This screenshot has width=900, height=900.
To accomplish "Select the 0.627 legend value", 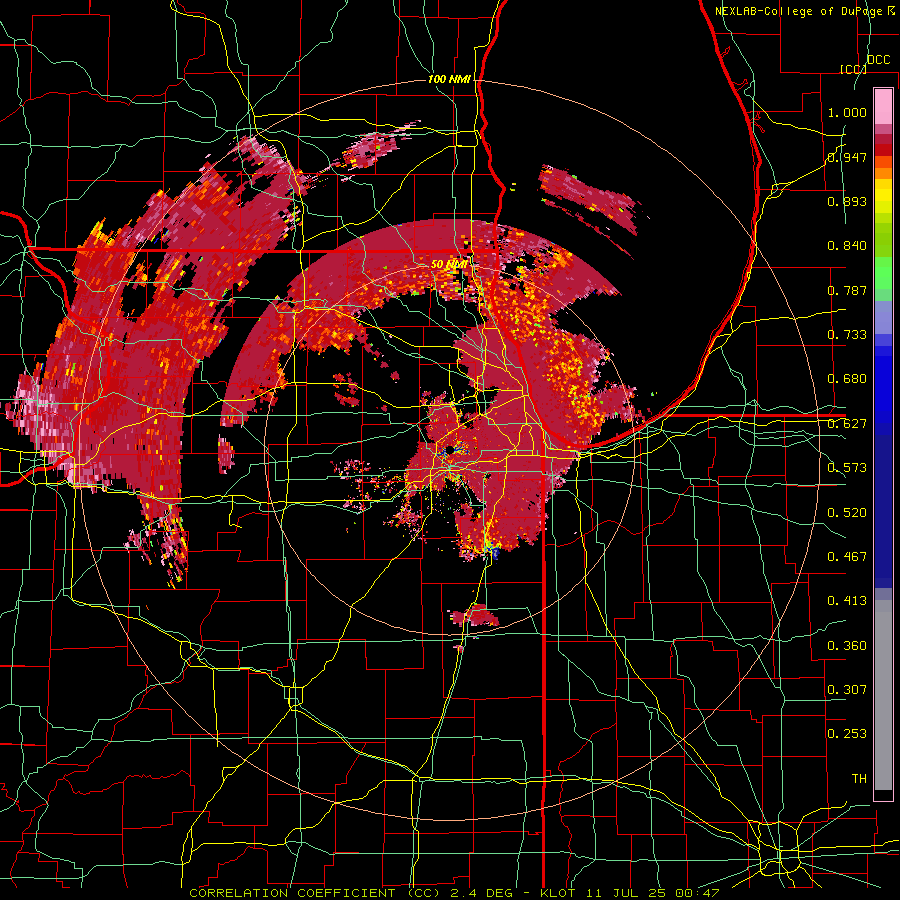I will click(847, 424).
